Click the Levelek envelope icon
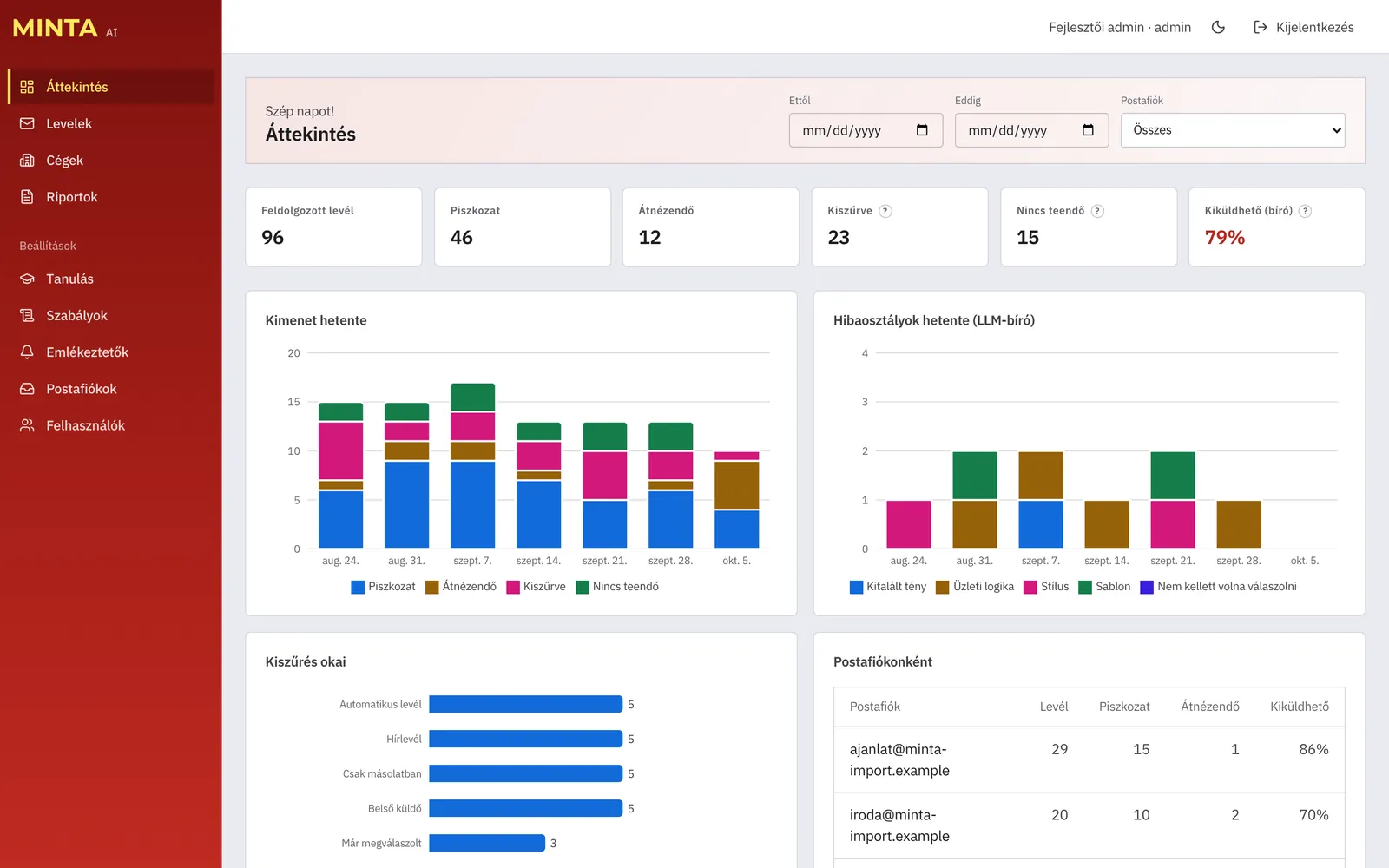Viewport: 1389px width, 868px height. (27, 123)
